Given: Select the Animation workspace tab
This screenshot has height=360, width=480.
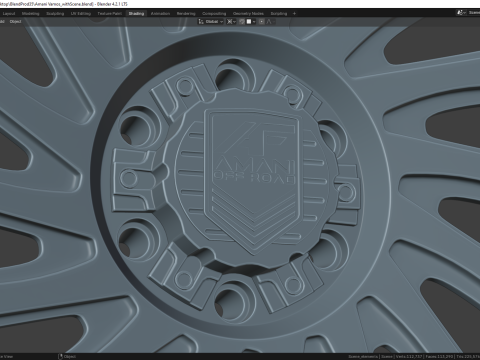Looking at the screenshot, I should point(160,14).
